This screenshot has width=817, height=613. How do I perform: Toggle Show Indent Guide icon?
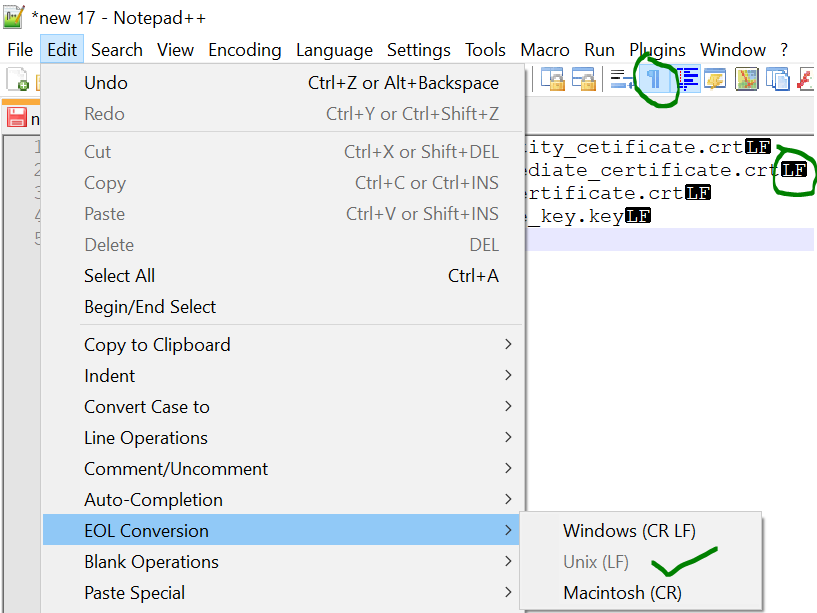coord(687,80)
